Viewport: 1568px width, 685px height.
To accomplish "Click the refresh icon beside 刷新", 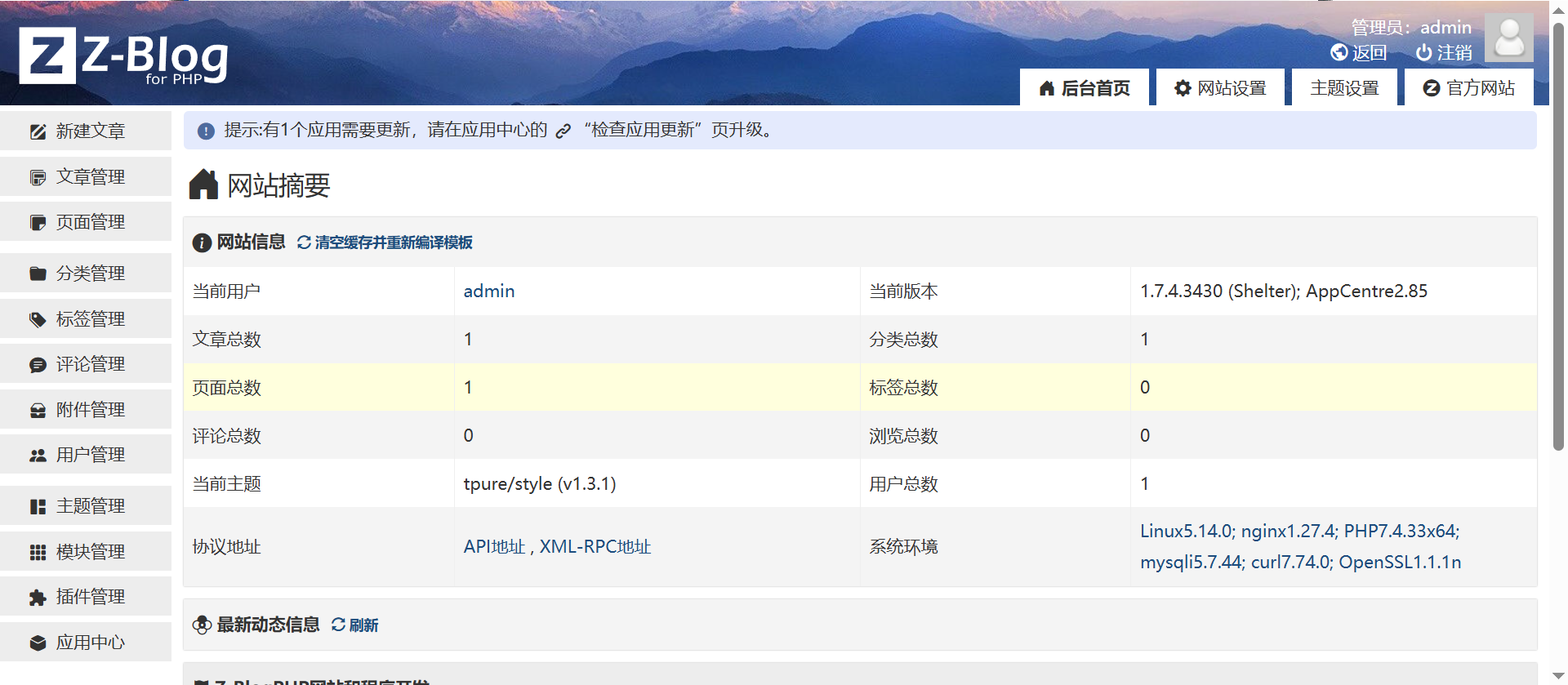I will point(338,625).
